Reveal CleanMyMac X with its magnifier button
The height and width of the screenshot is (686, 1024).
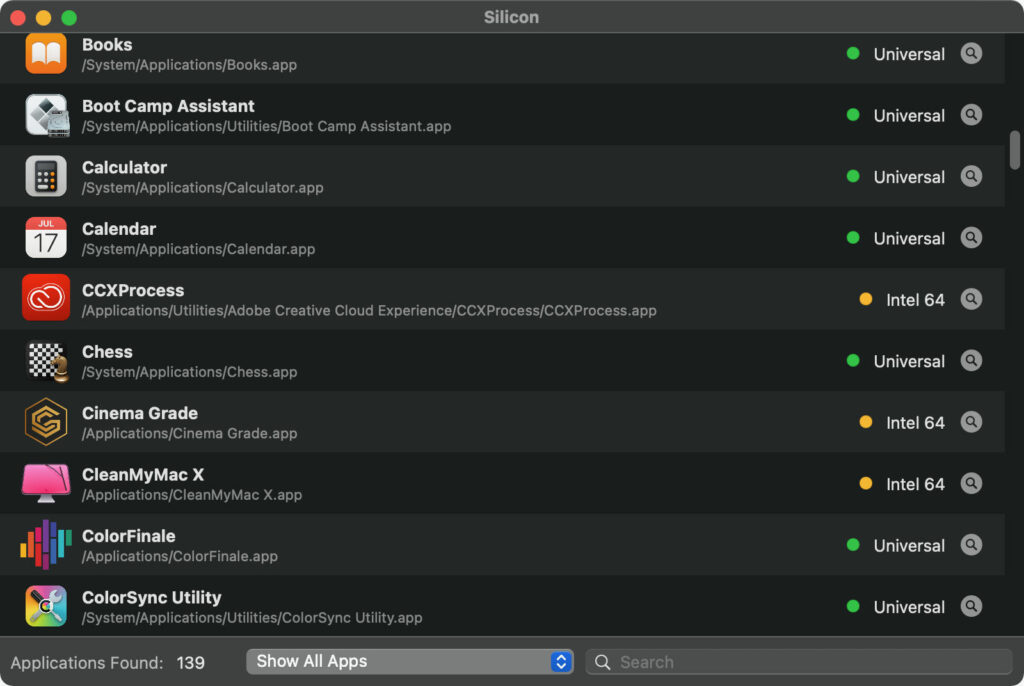pyautogui.click(x=971, y=483)
